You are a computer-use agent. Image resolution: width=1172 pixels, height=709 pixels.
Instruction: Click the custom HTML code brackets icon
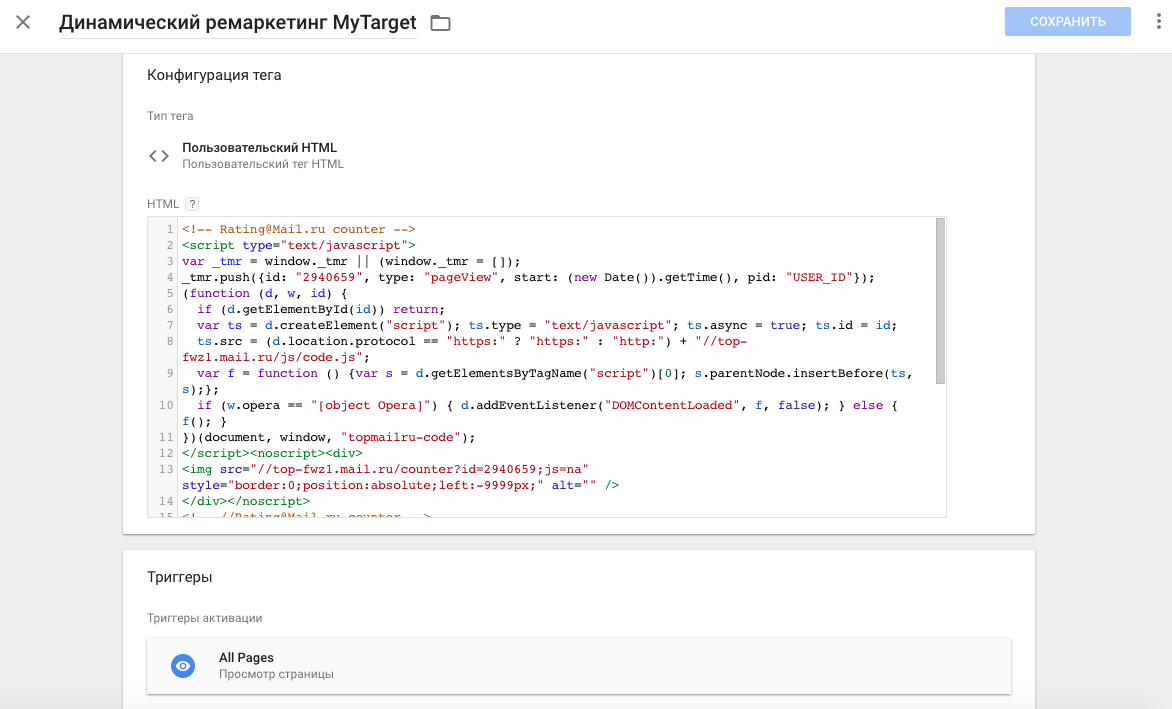click(x=158, y=156)
